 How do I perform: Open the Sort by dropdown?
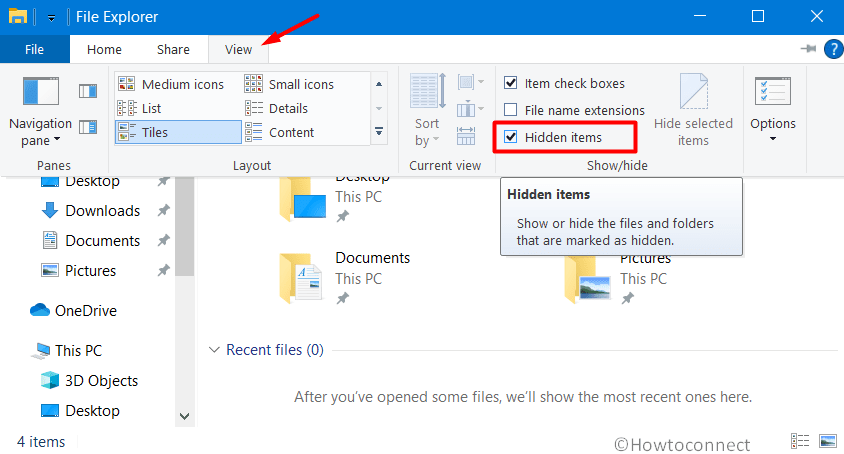coord(427,111)
